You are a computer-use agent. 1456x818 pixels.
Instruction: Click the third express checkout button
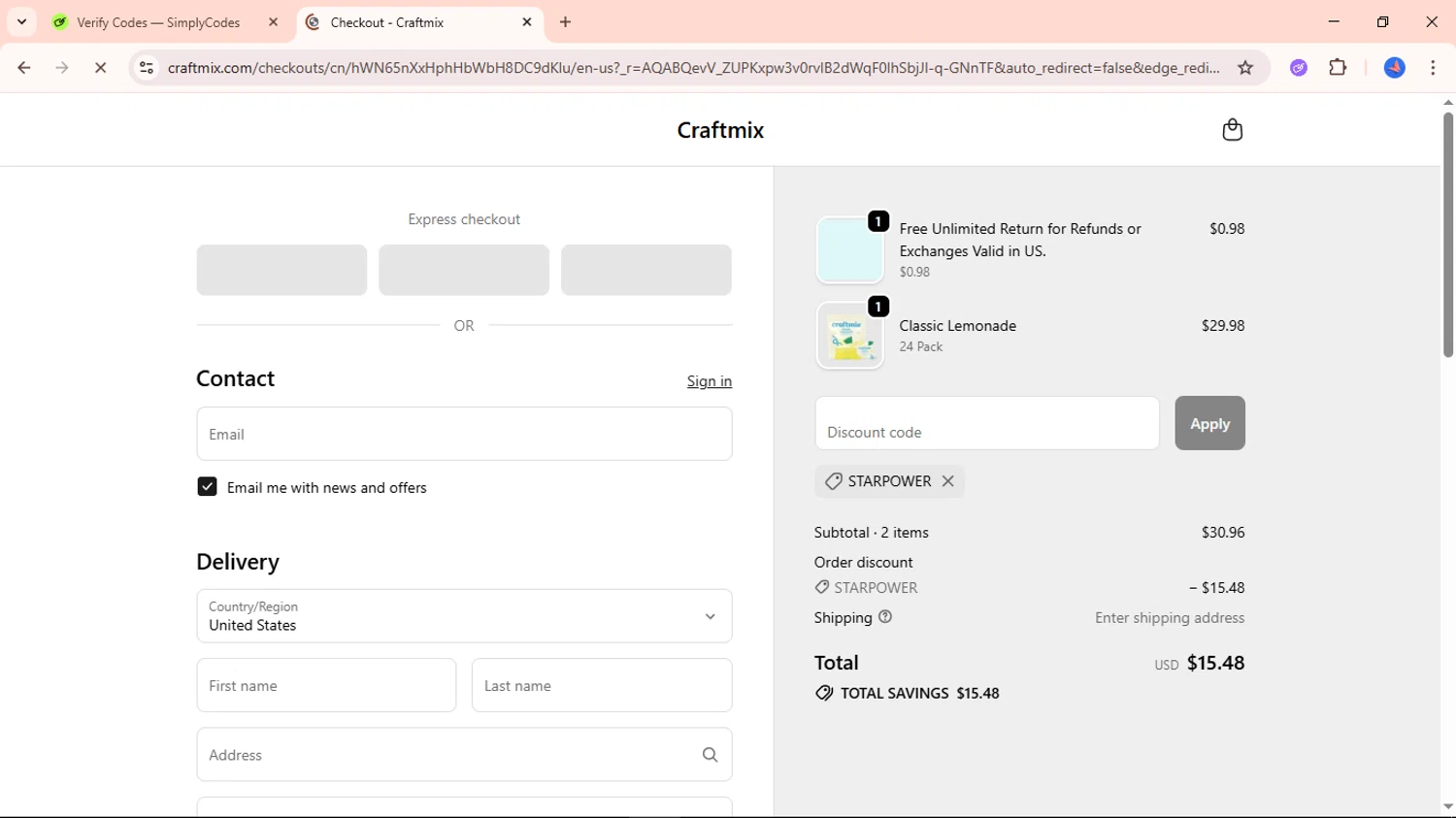(x=646, y=270)
